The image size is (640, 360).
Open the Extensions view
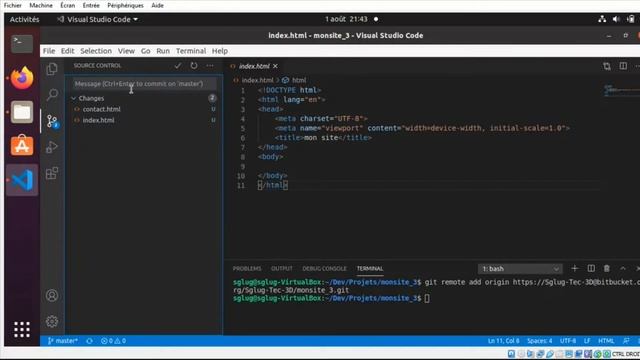pos(52,173)
